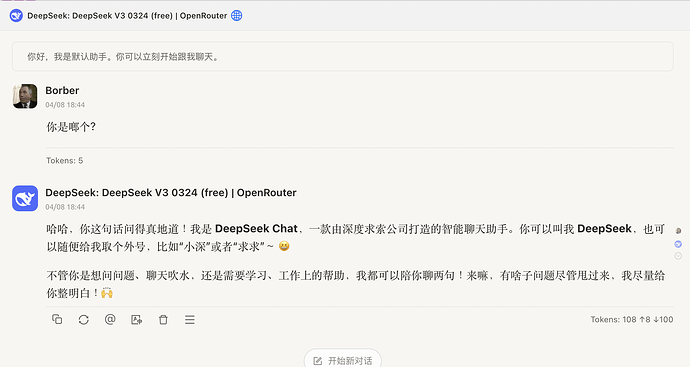Regenerate the DeepSeek reply
Screen dimensions: 690x367
[x=84, y=319]
